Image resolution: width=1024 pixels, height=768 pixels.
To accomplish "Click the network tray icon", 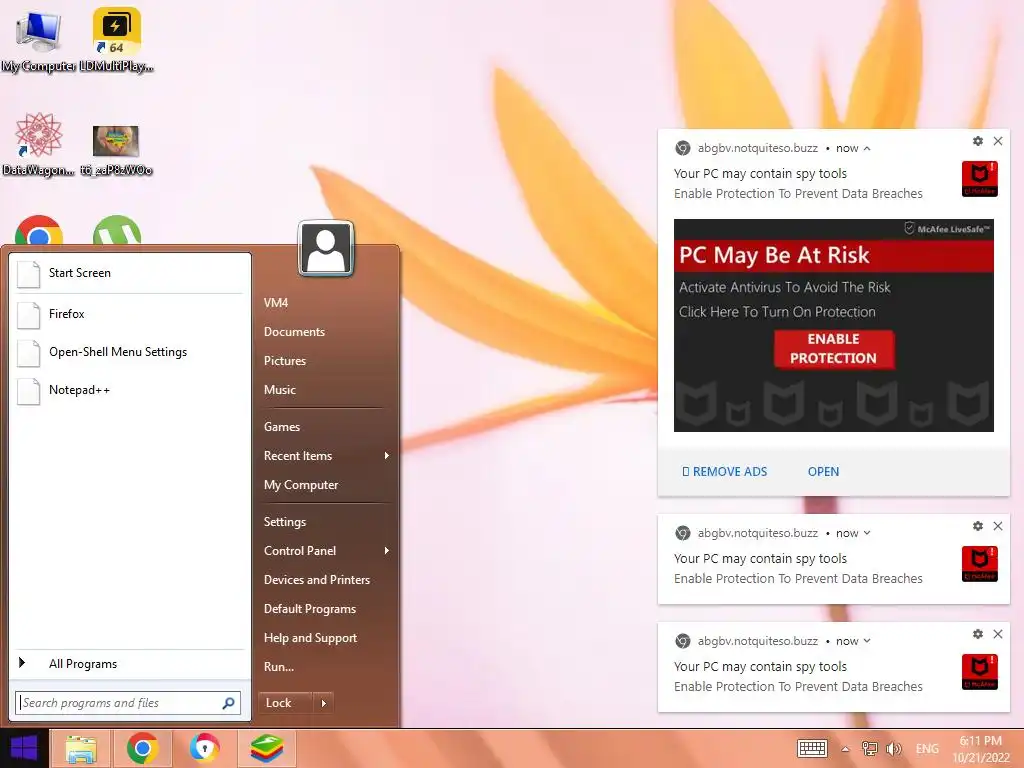I will pos(869,748).
